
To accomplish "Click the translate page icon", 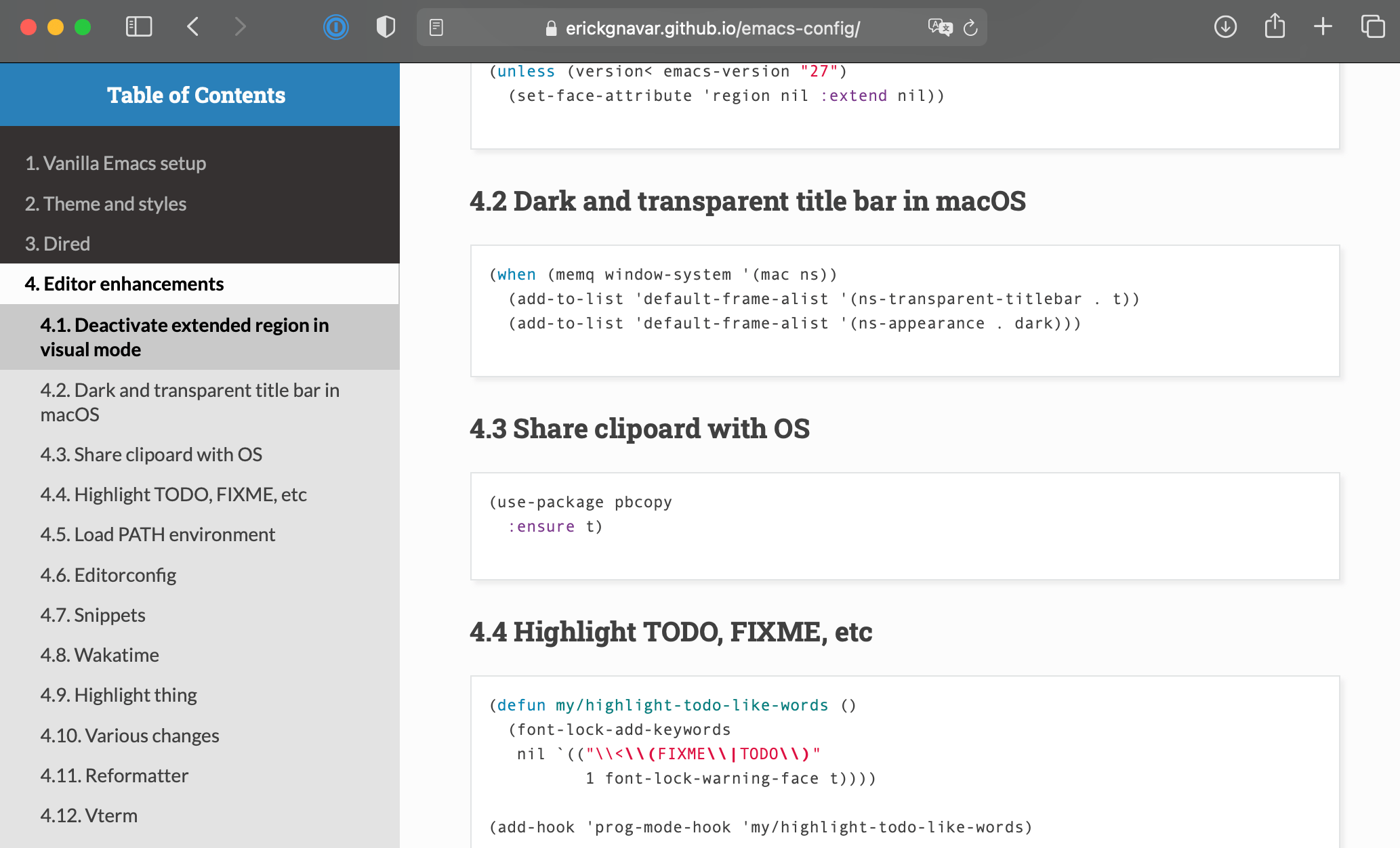I will 940,28.
